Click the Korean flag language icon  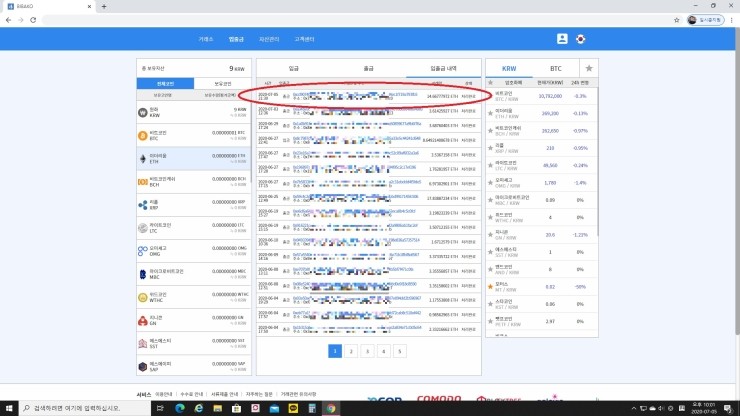(x=580, y=39)
